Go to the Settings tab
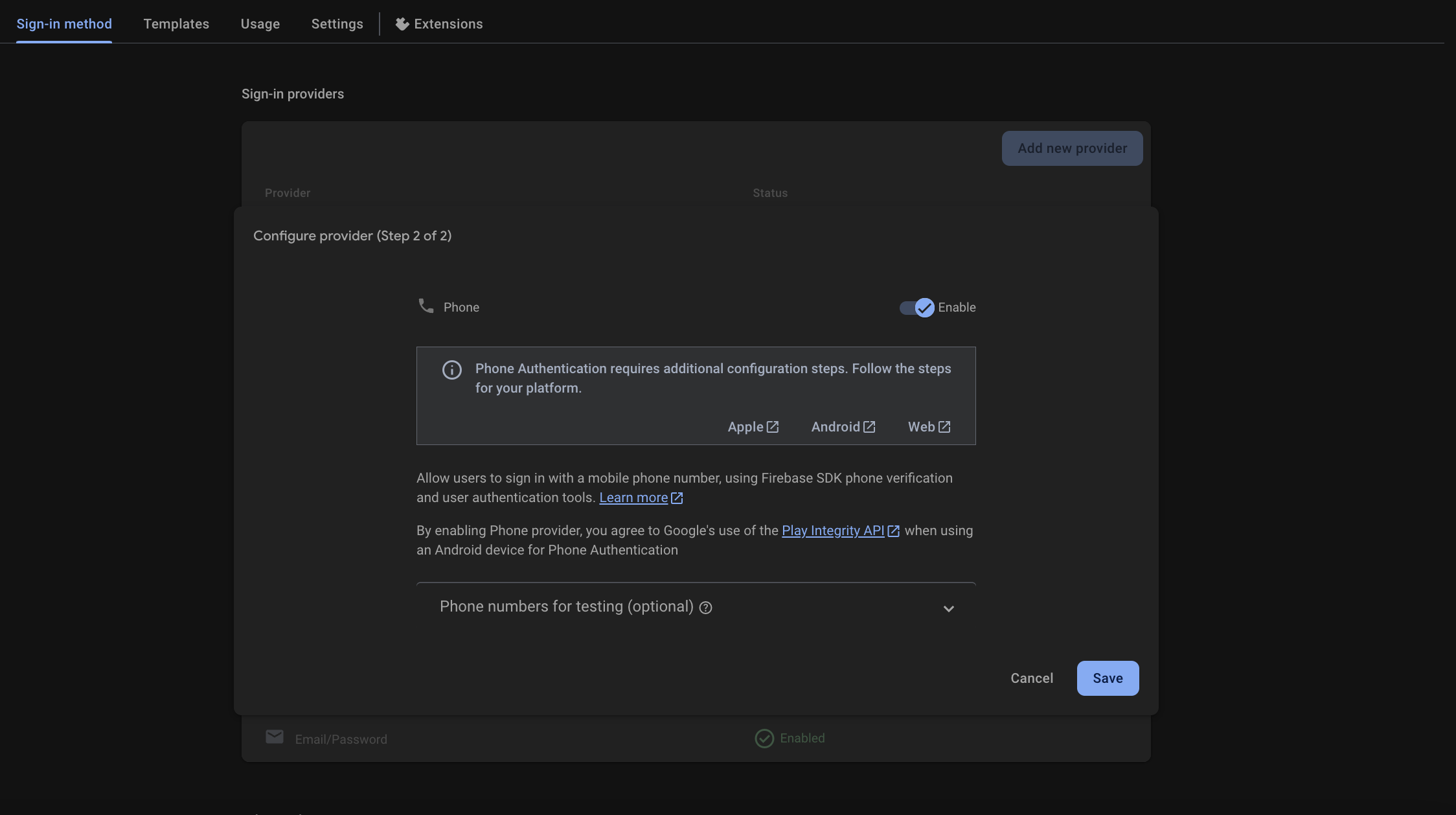Screen dimensions: 1456x815 coord(337,24)
